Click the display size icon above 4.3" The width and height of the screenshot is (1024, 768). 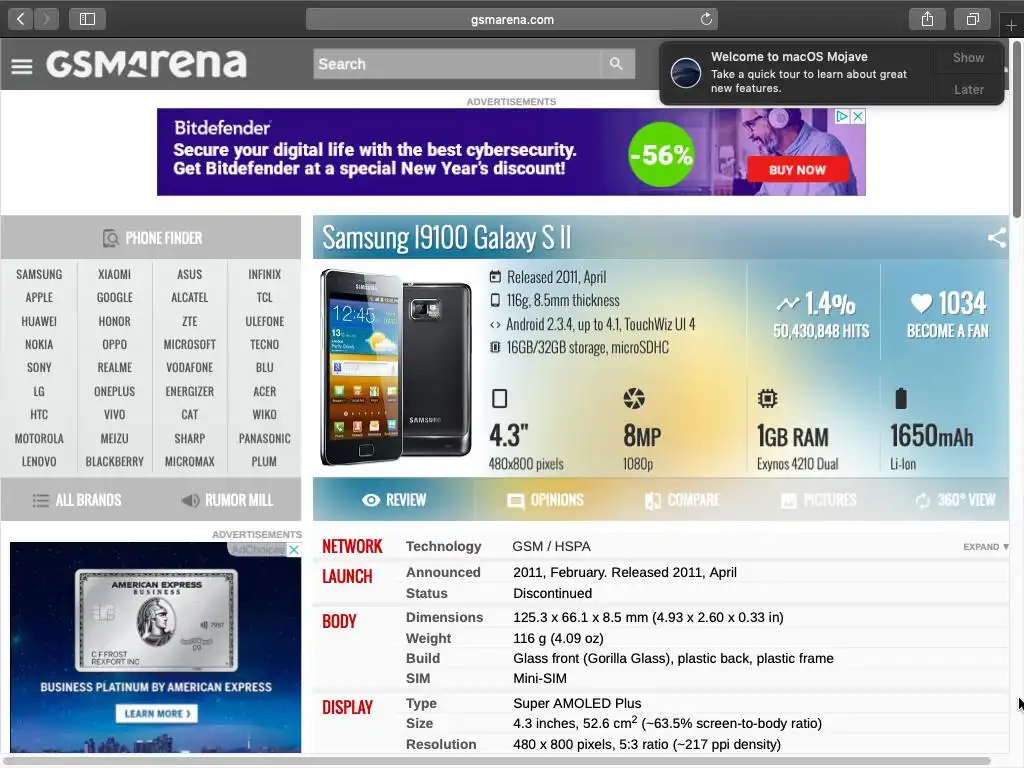tap(500, 398)
